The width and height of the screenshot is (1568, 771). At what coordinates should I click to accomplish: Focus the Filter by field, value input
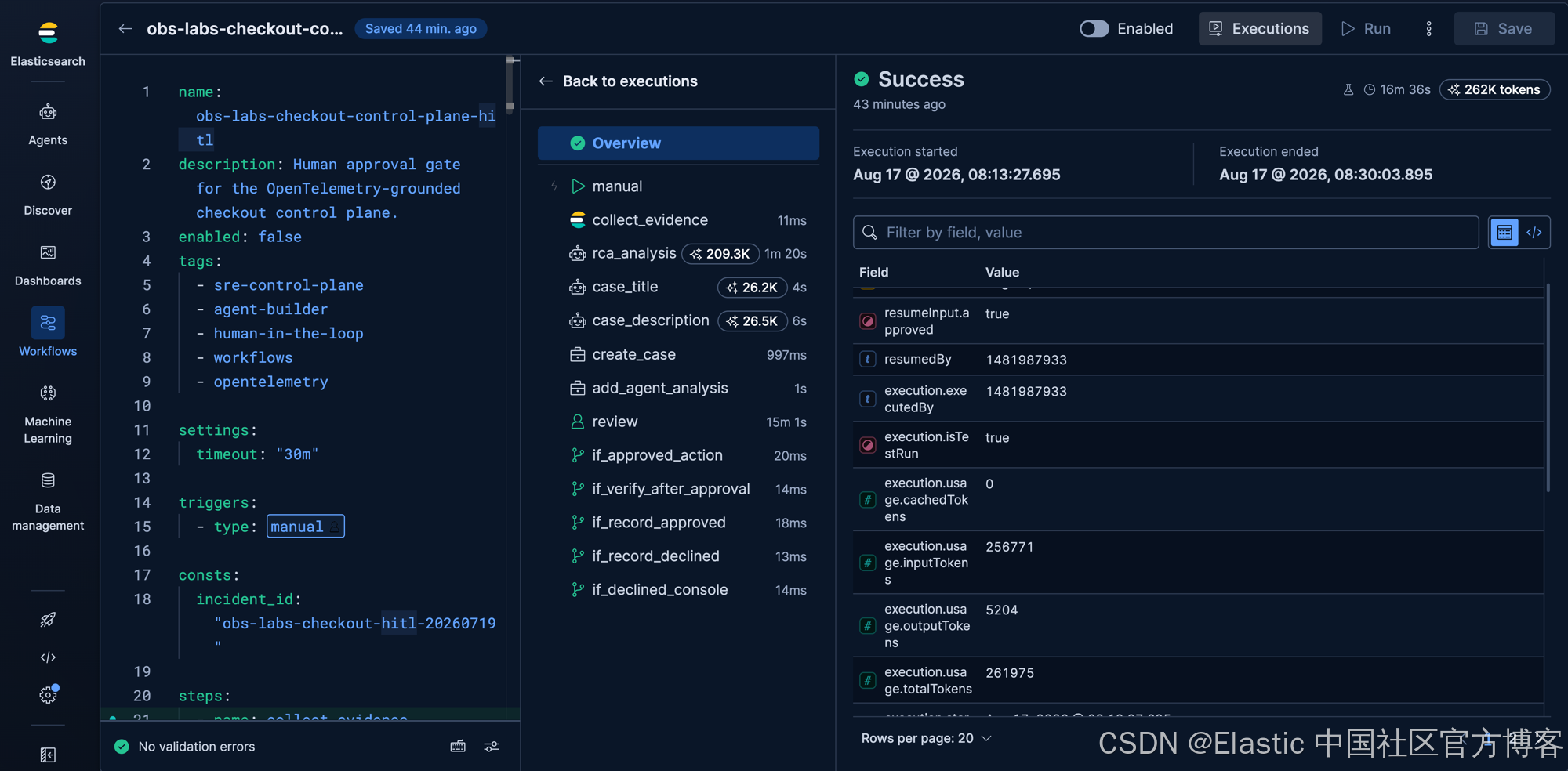coord(1166,233)
